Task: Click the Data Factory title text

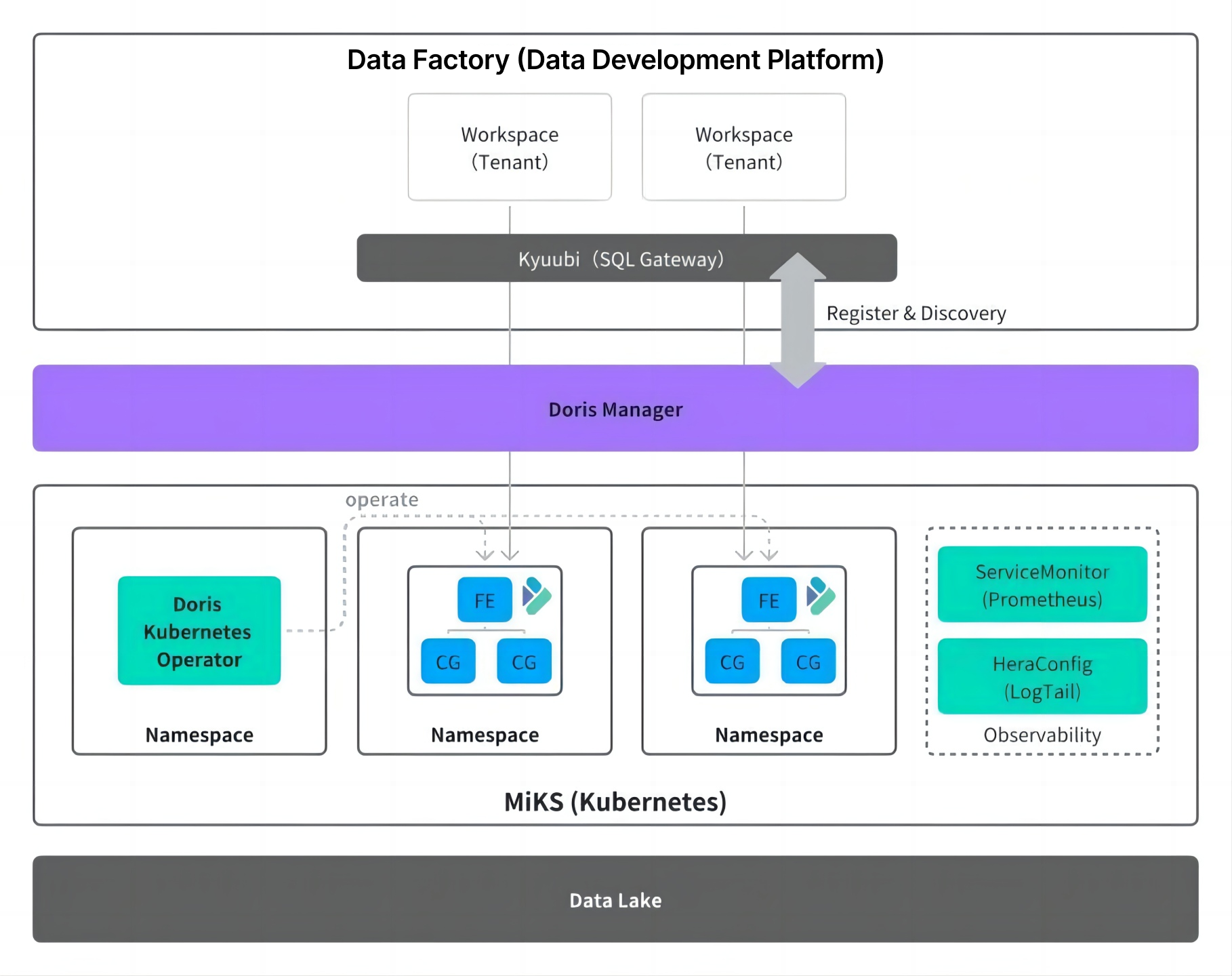Action: click(615, 60)
